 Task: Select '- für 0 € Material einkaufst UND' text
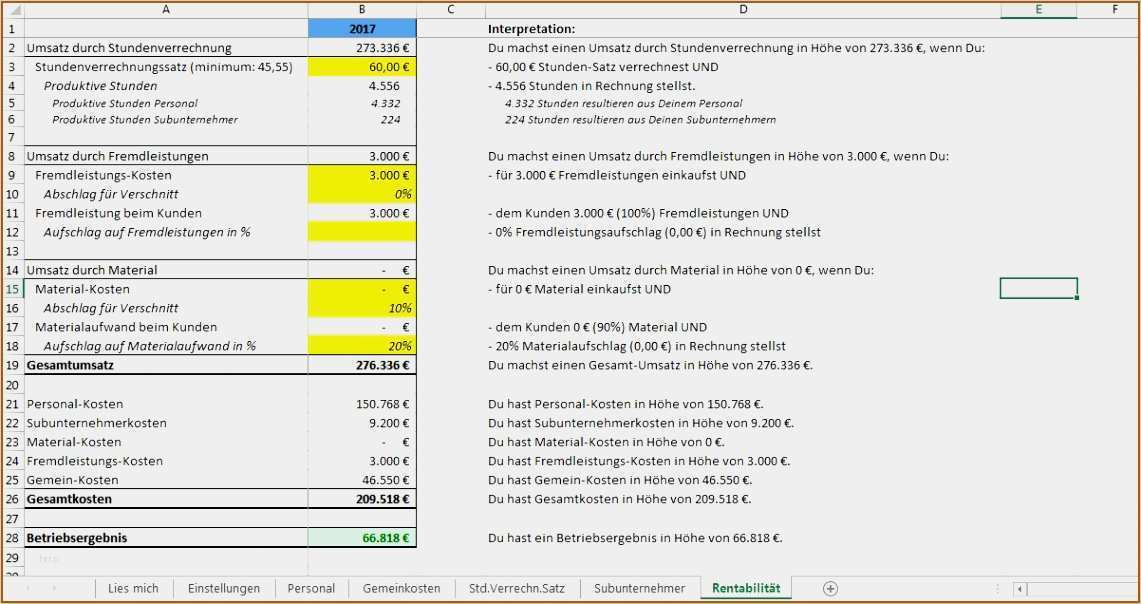(x=579, y=289)
